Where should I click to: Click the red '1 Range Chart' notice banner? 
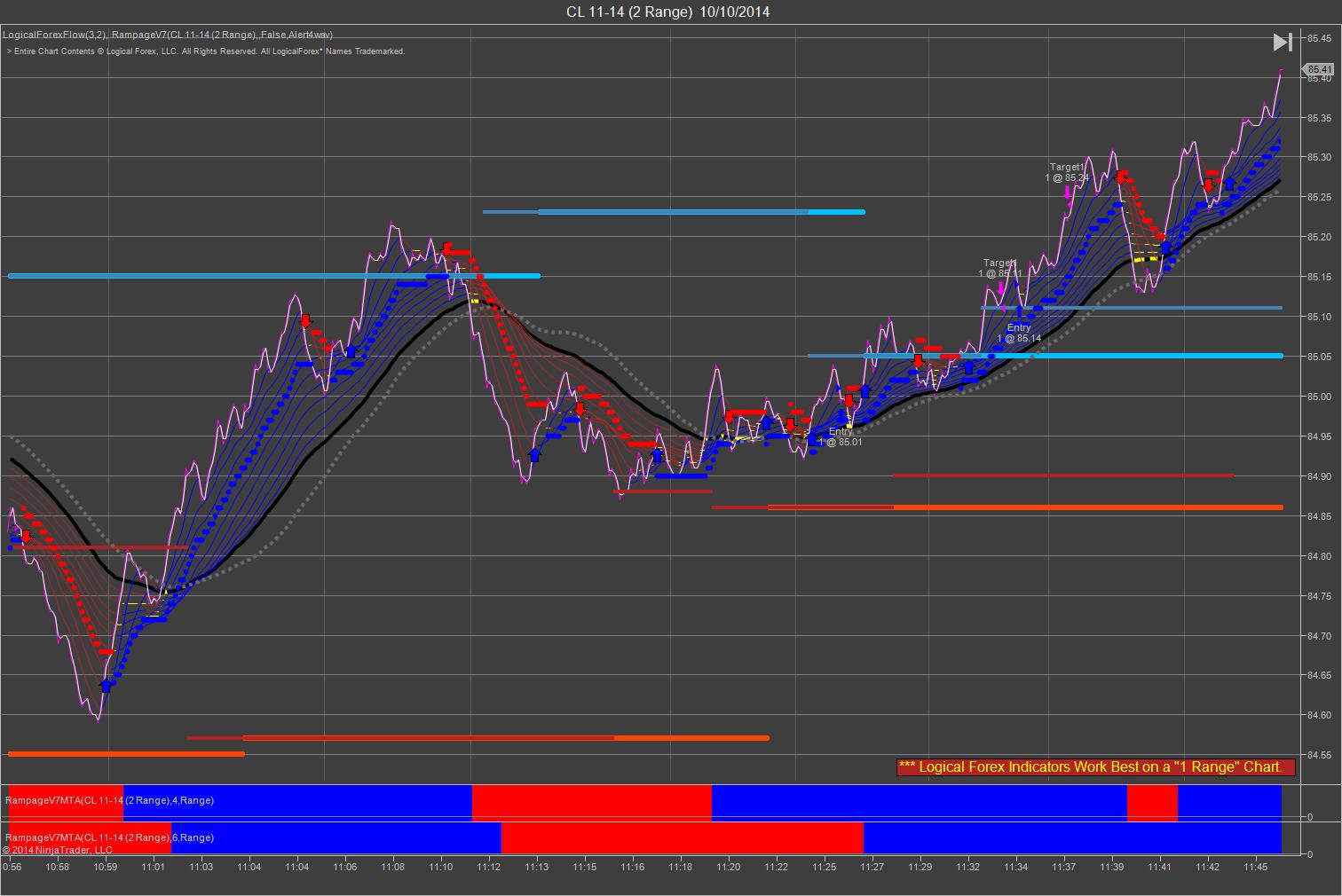click(1096, 766)
